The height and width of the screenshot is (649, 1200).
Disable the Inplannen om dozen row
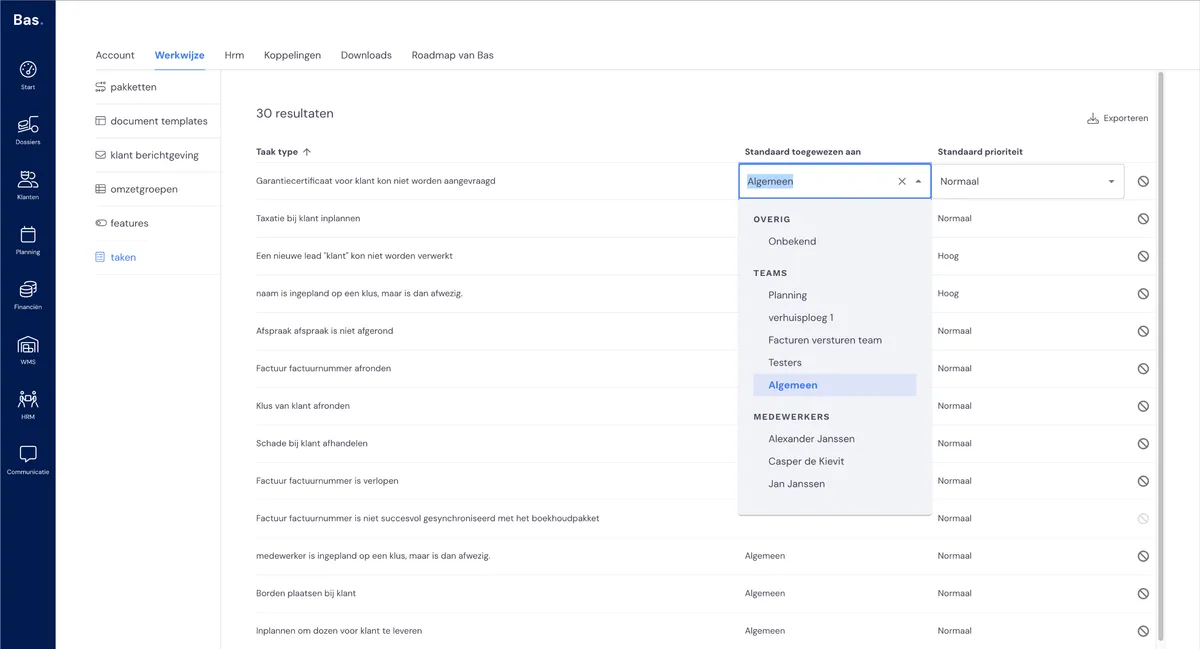(1143, 631)
